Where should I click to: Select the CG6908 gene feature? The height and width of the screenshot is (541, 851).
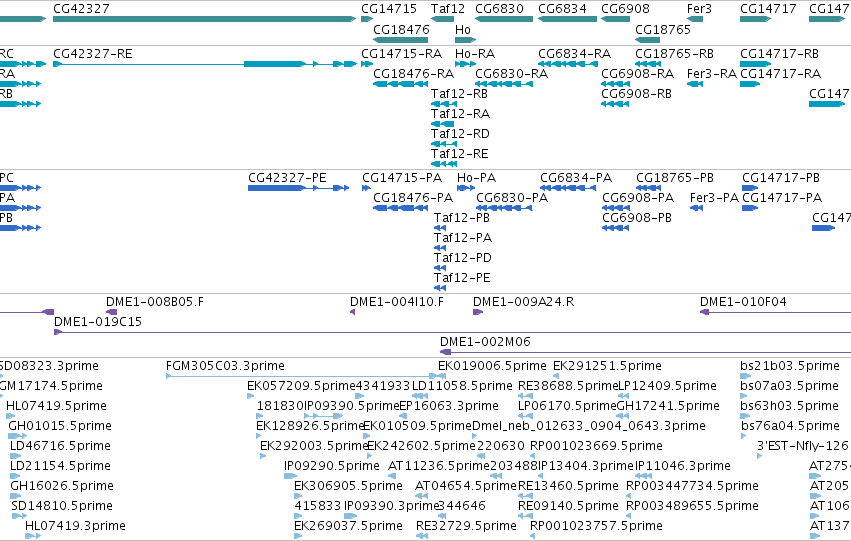[615, 19]
